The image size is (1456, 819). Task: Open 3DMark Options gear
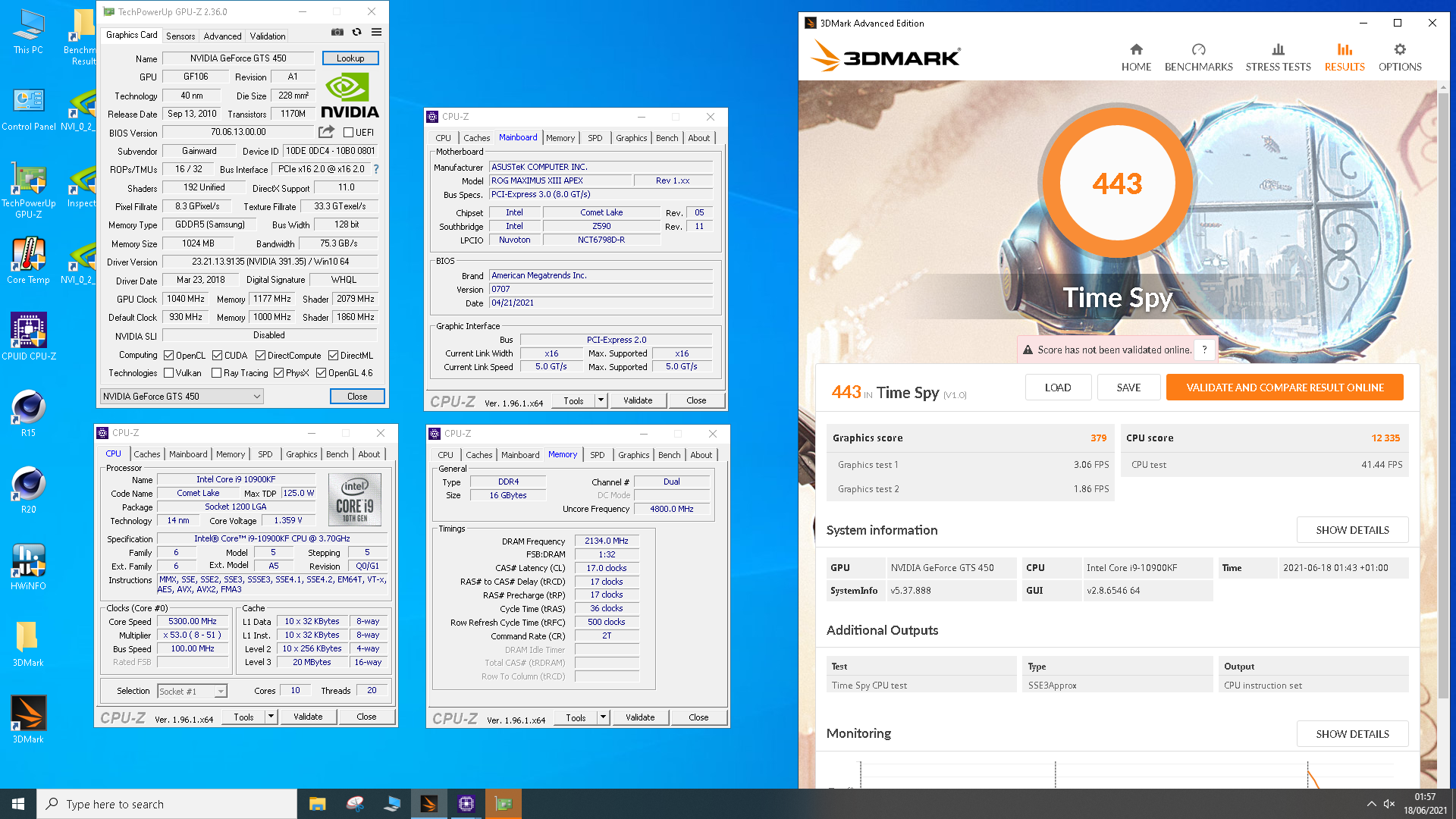point(1400,58)
